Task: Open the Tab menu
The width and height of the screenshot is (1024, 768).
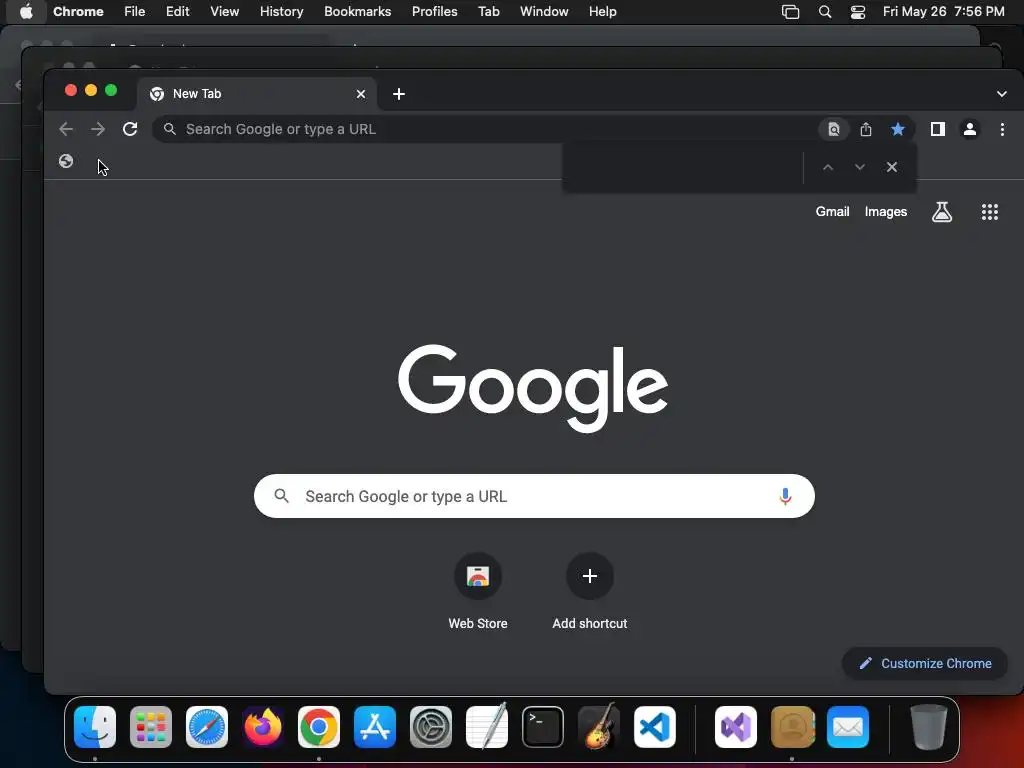Action: coord(488,11)
